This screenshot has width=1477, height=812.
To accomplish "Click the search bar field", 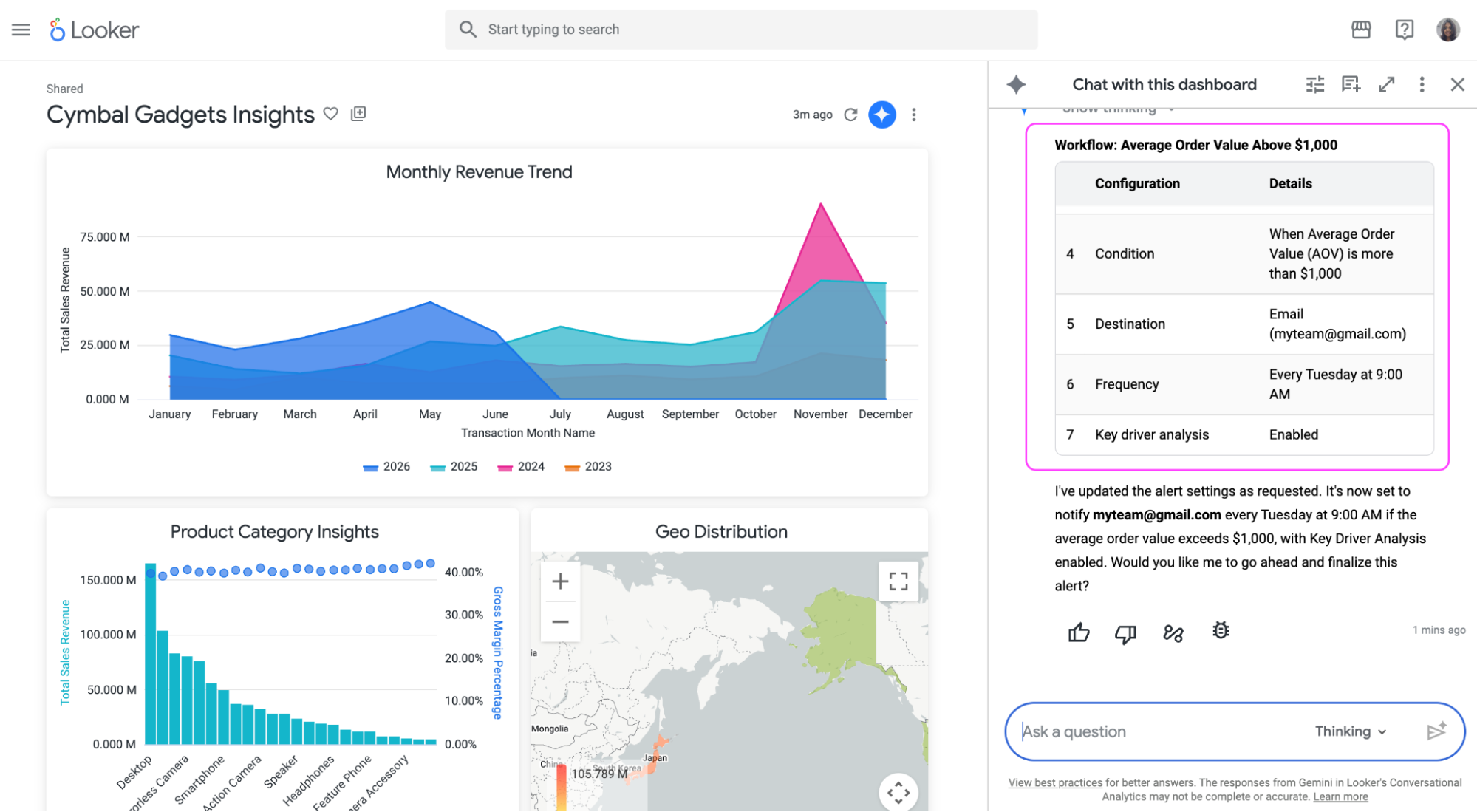I will (740, 30).
